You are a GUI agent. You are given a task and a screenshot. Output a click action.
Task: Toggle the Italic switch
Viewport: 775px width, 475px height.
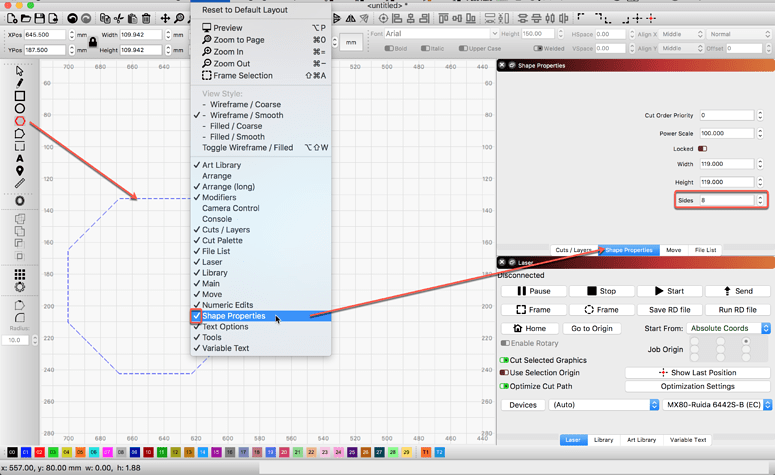[x=425, y=48]
